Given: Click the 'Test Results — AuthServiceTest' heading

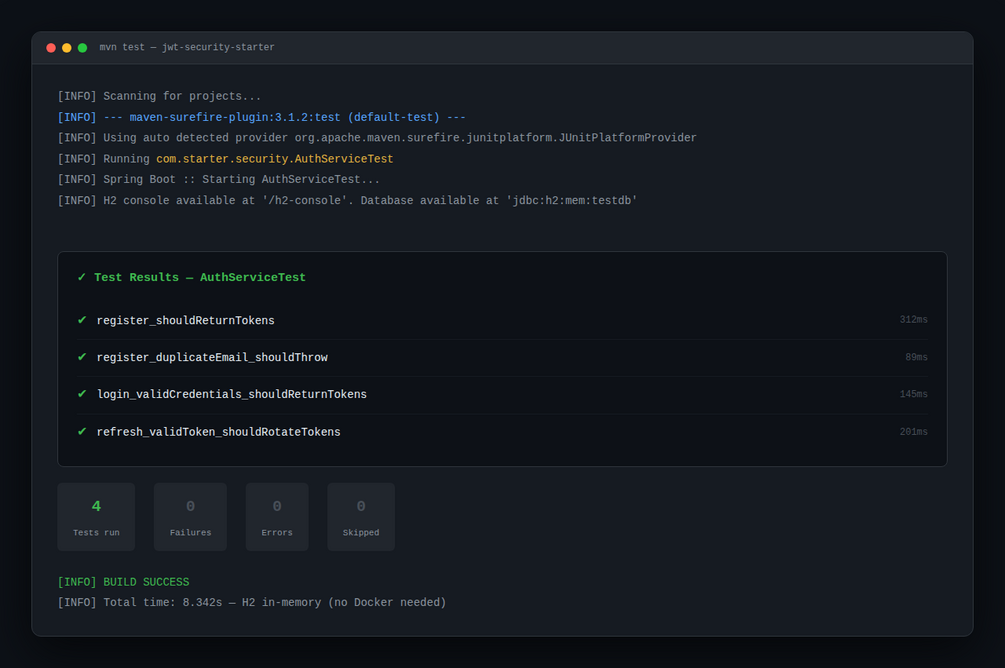Looking at the screenshot, I should [200, 278].
